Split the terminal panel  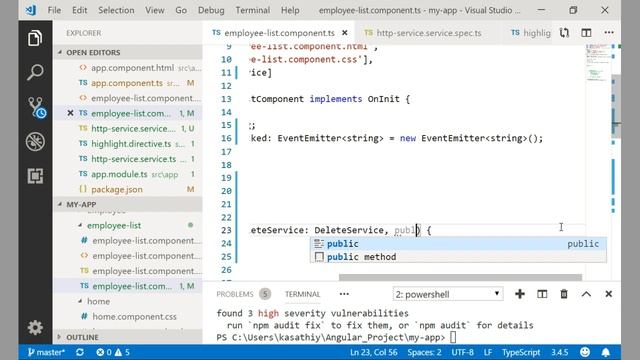point(542,294)
